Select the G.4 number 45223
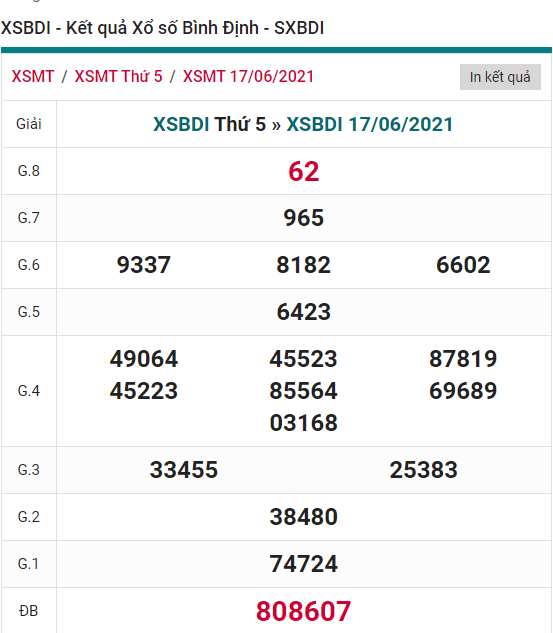 pos(144,390)
